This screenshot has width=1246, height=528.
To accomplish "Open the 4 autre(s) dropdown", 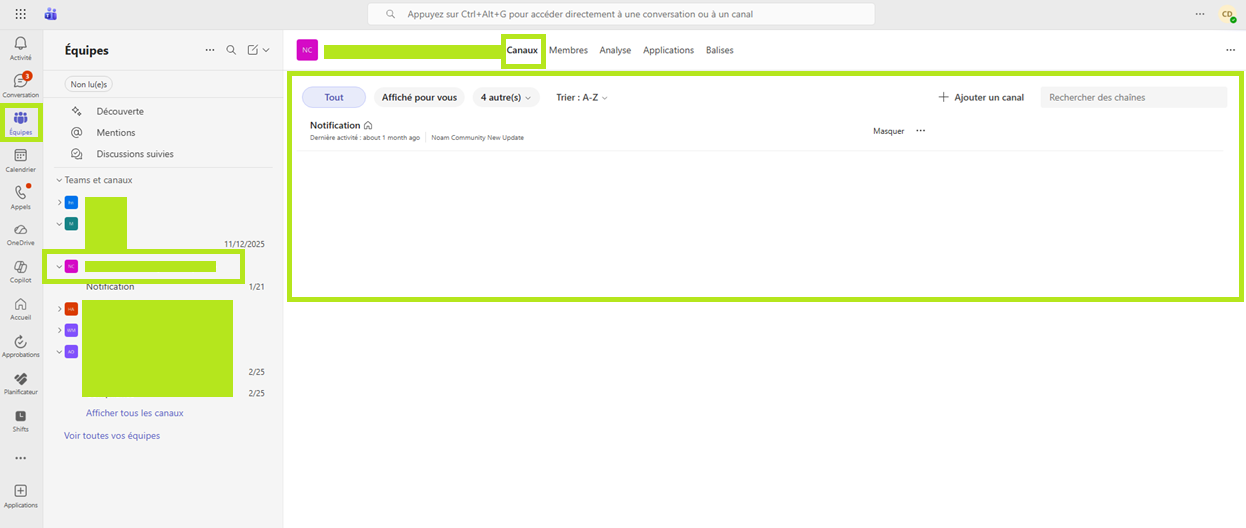I will (x=505, y=97).
